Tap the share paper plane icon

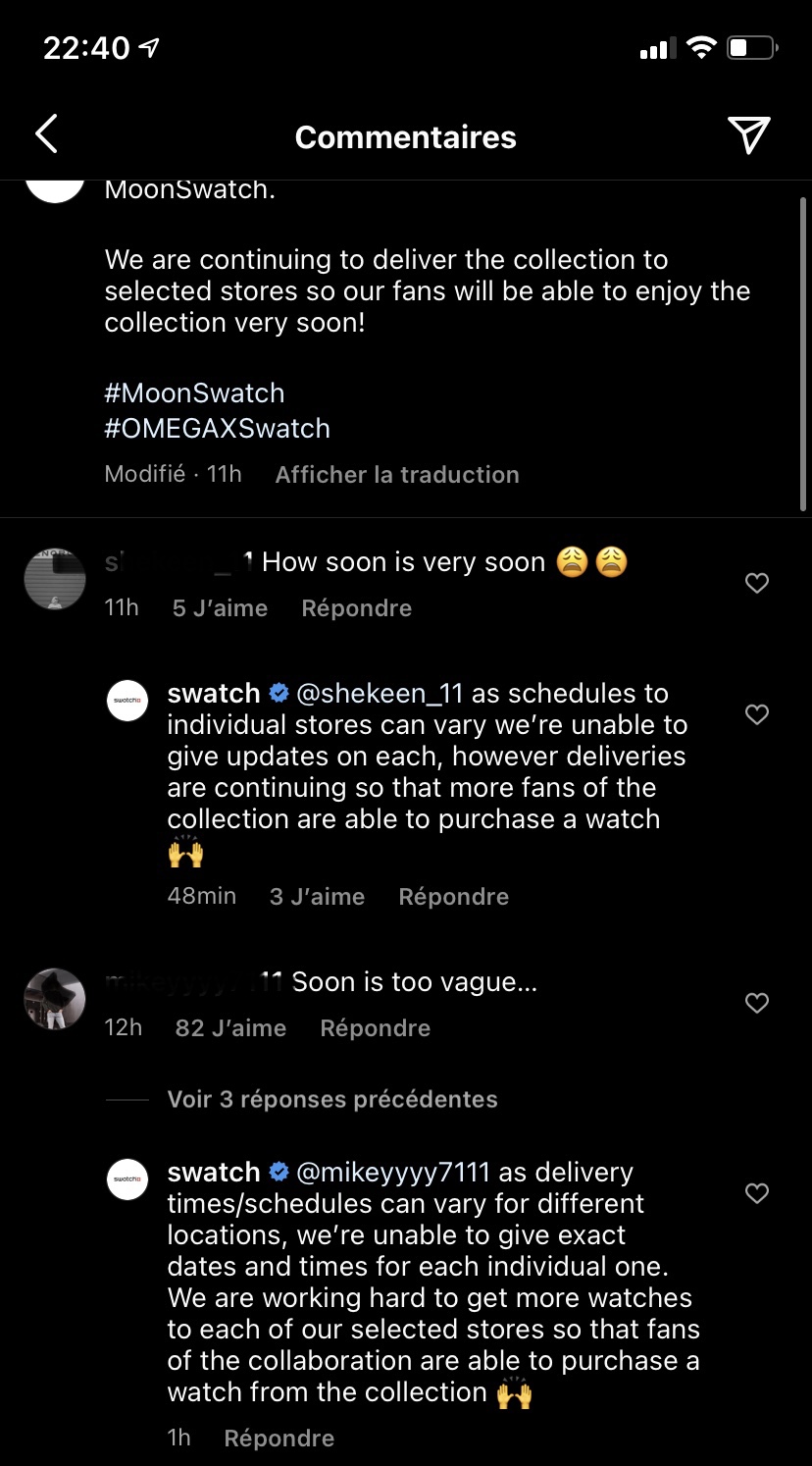coord(748,134)
